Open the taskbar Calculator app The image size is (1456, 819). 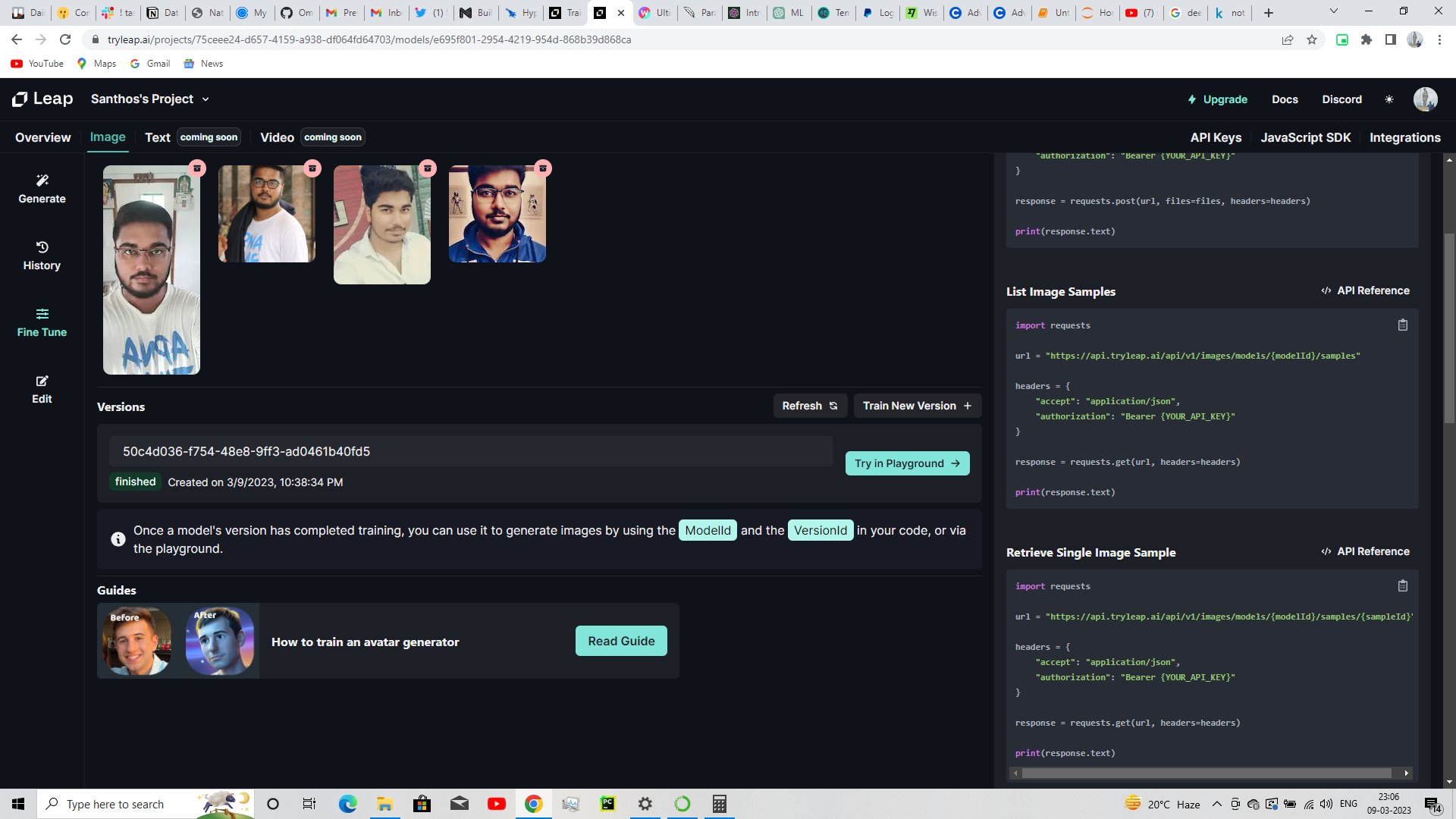pyautogui.click(x=720, y=804)
